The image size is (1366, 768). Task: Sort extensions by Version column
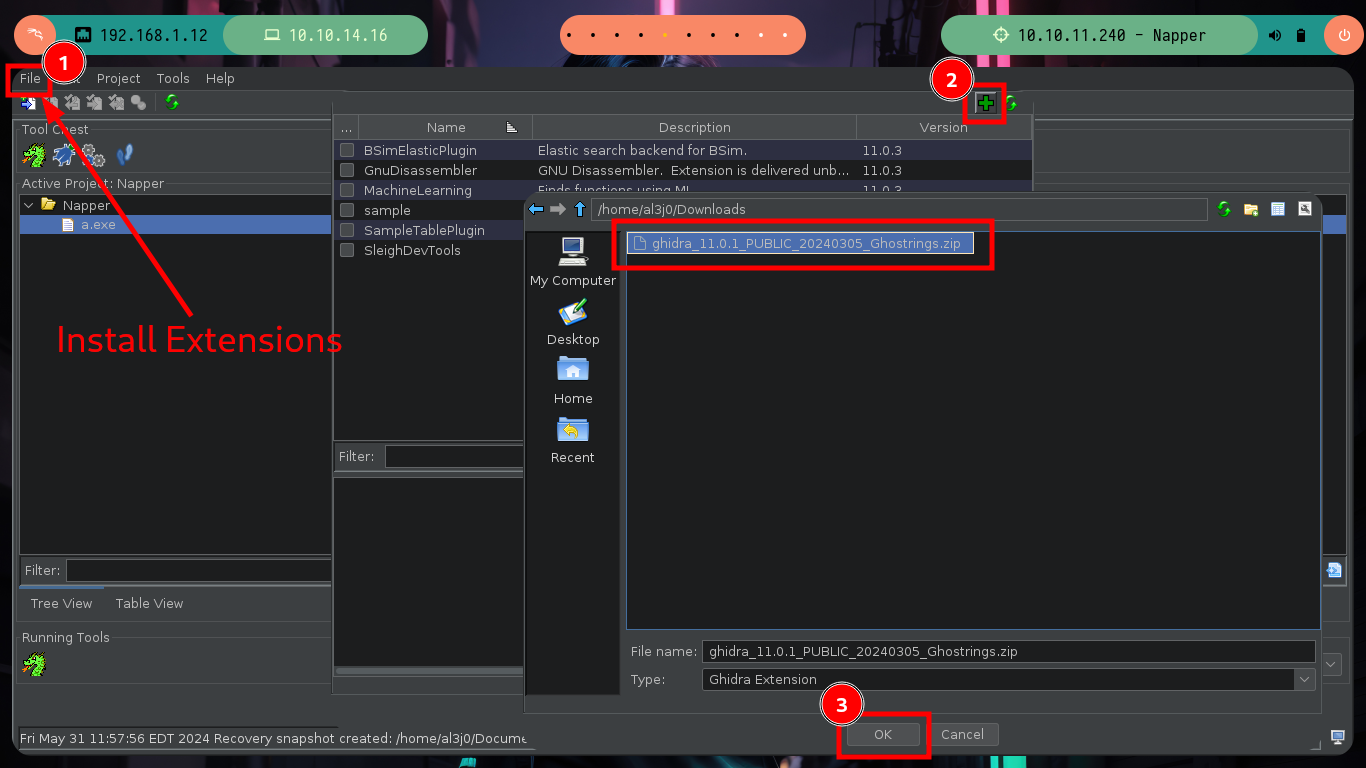[x=943, y=127]
